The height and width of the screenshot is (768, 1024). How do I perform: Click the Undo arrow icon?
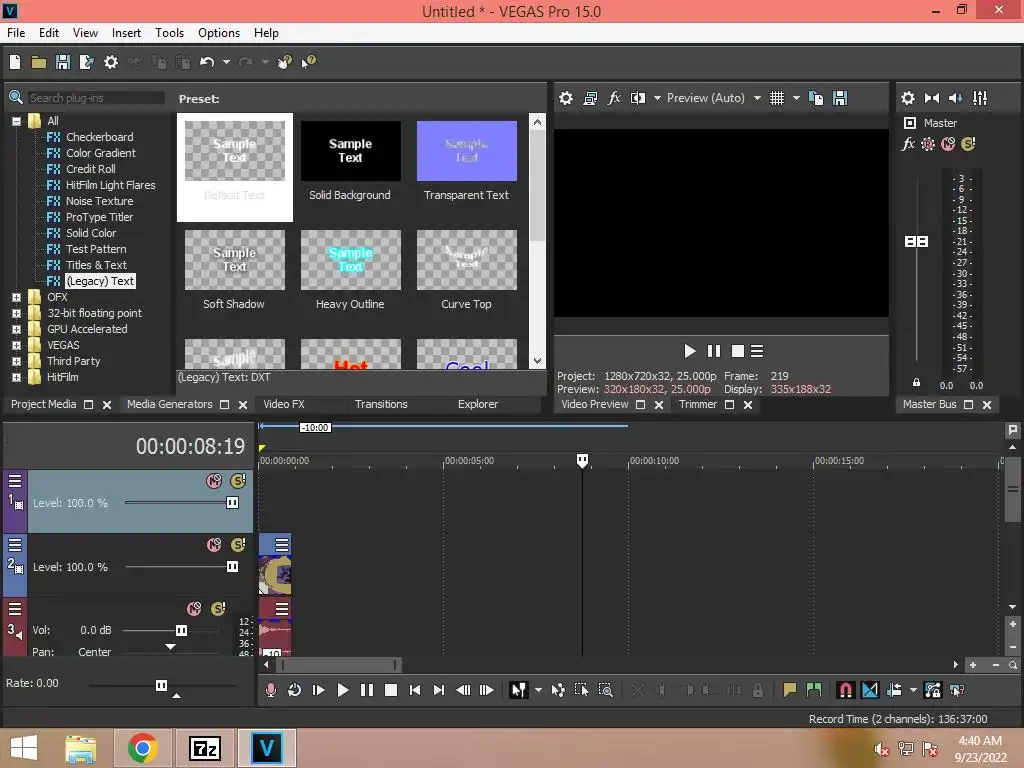[207, 62]
